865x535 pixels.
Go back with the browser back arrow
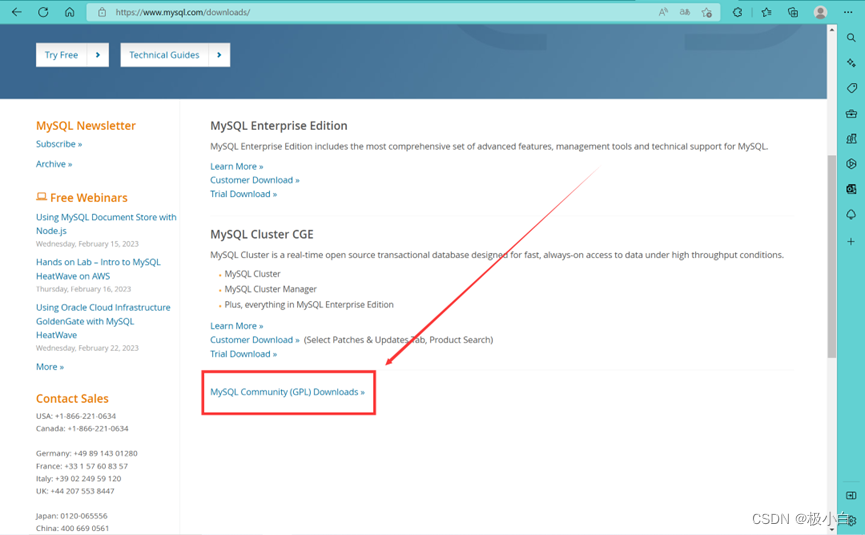(x=17, y=12)
